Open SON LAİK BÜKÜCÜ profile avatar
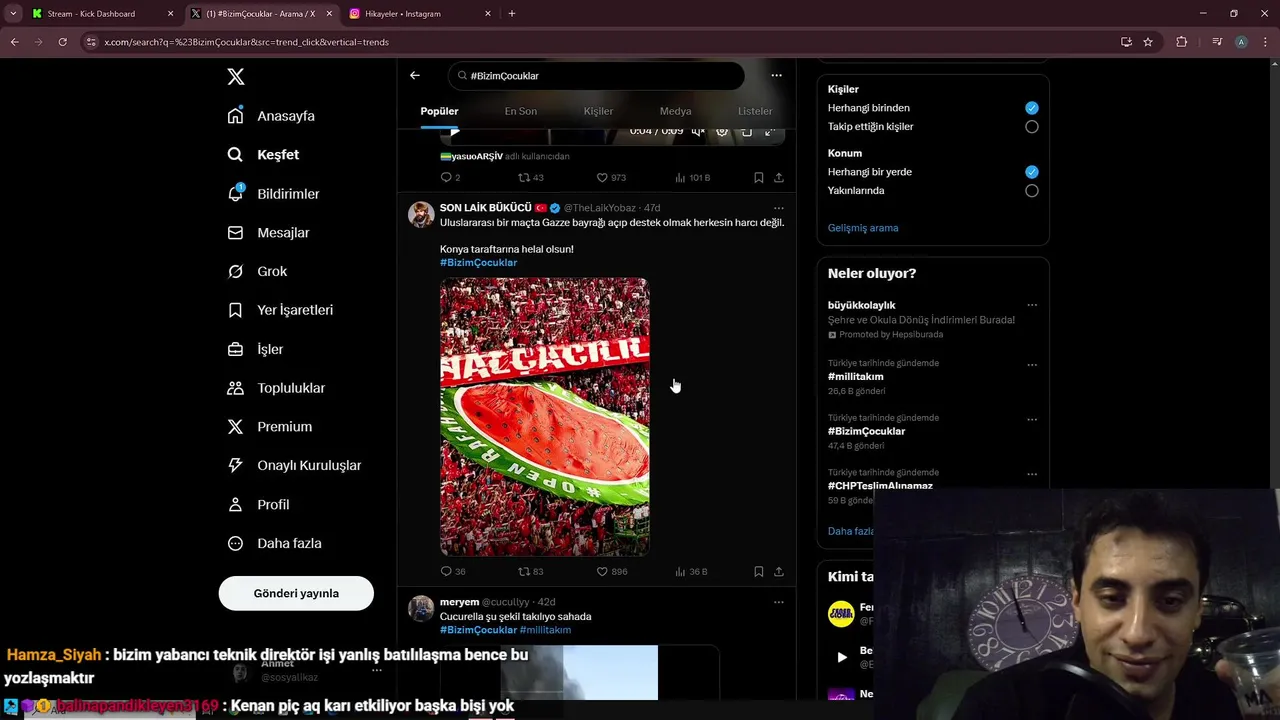Image resolution: width=1280 pixels, height=720 pixels. (x=421, y=214)
